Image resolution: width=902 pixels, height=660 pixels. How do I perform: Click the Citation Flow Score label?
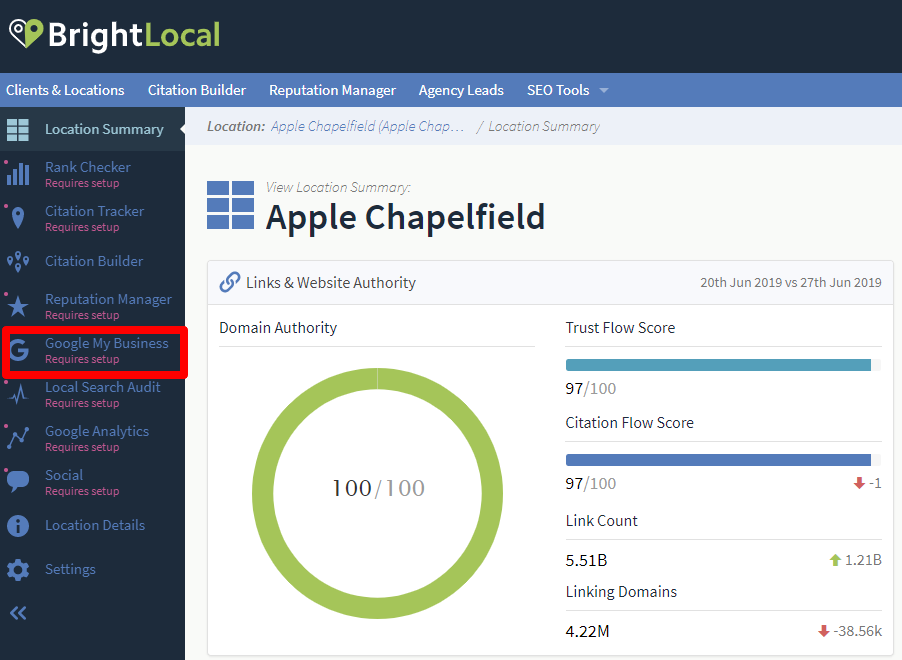(x=629, y=423)
